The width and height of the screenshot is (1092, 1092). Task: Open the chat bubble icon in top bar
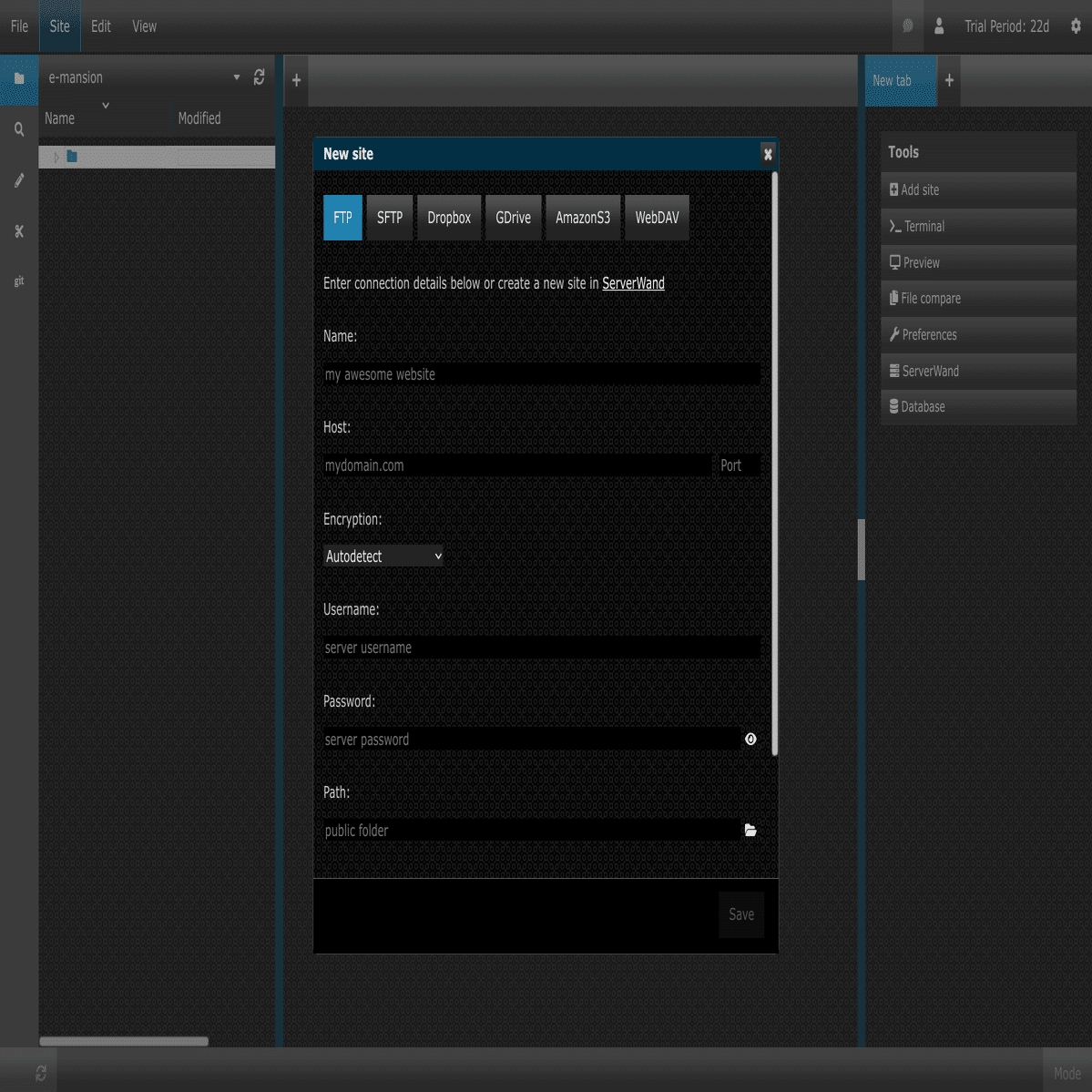[x=907, y=26]
